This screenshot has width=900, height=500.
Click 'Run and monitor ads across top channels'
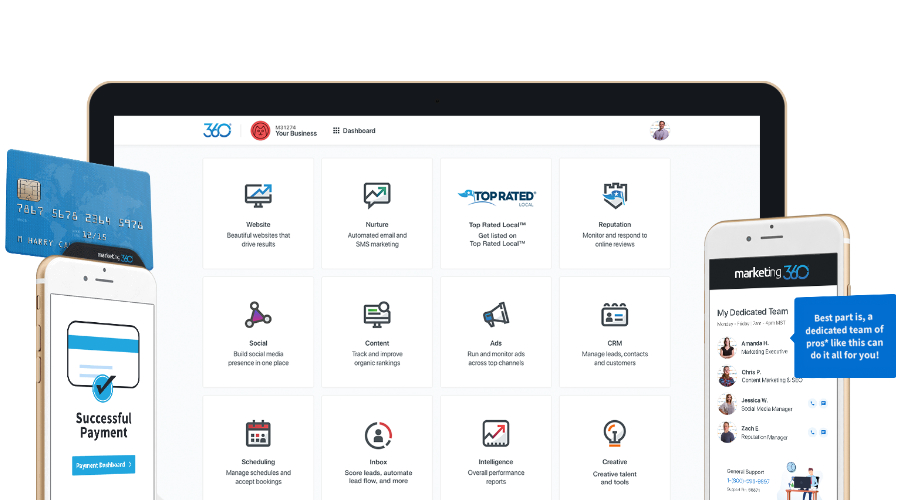coord(496,359)
